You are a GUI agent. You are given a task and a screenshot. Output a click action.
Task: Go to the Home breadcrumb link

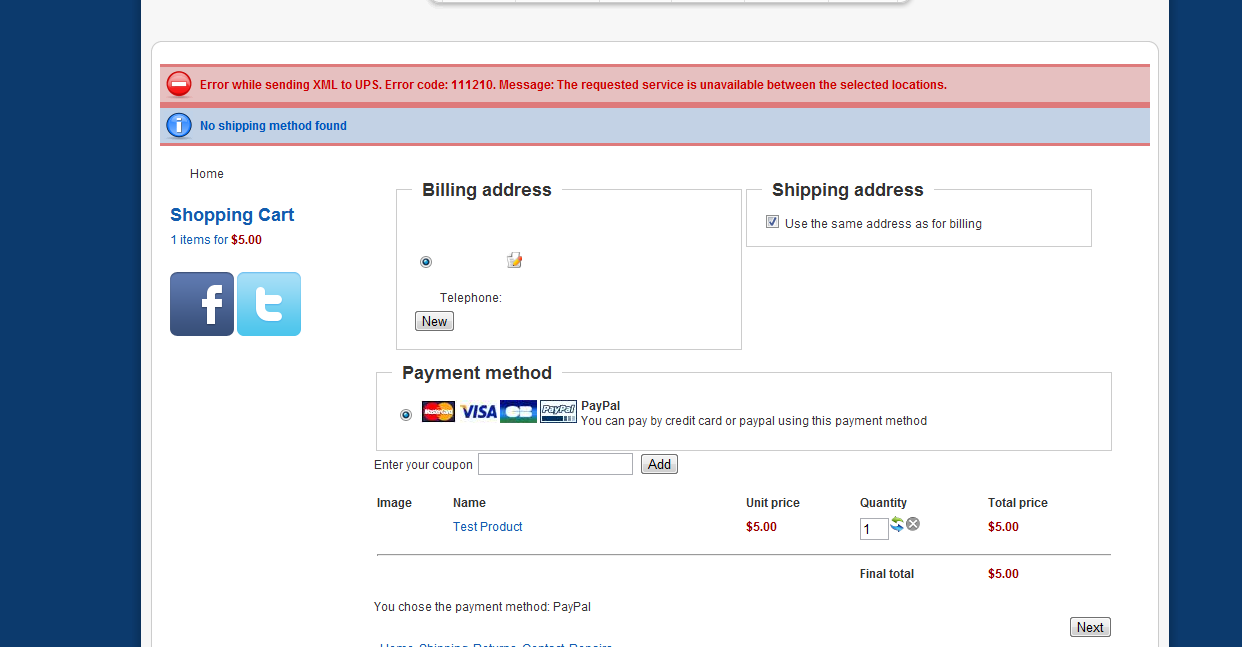(x=207, y=174)
